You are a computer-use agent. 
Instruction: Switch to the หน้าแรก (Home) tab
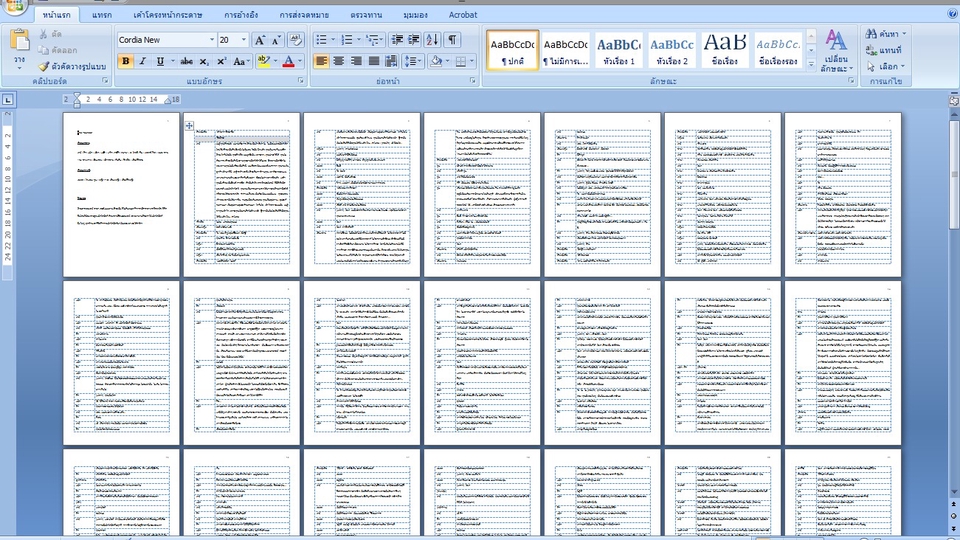(x=56, y=15)
